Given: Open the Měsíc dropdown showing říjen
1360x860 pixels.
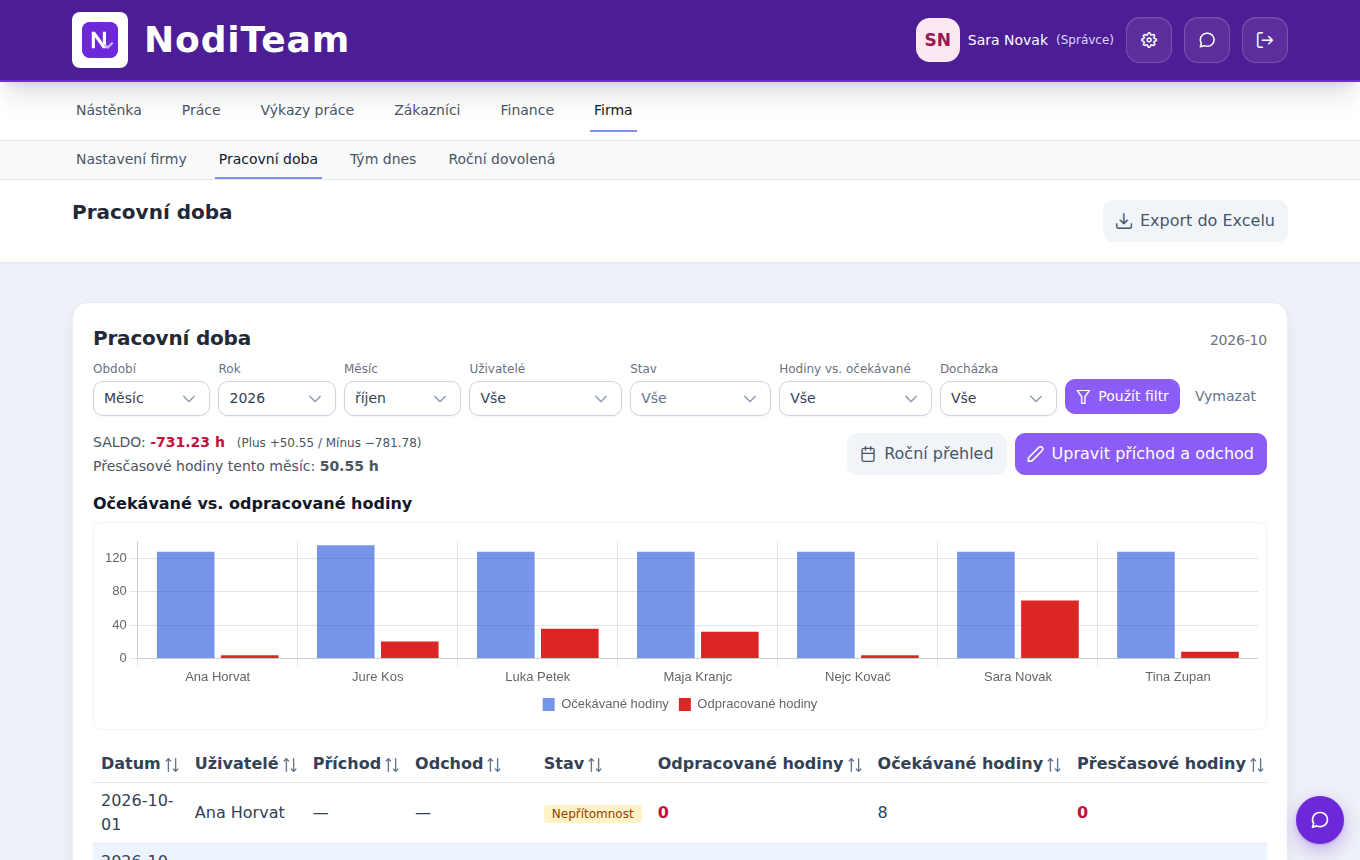Looking at the screenshot, I should point(402,398).
